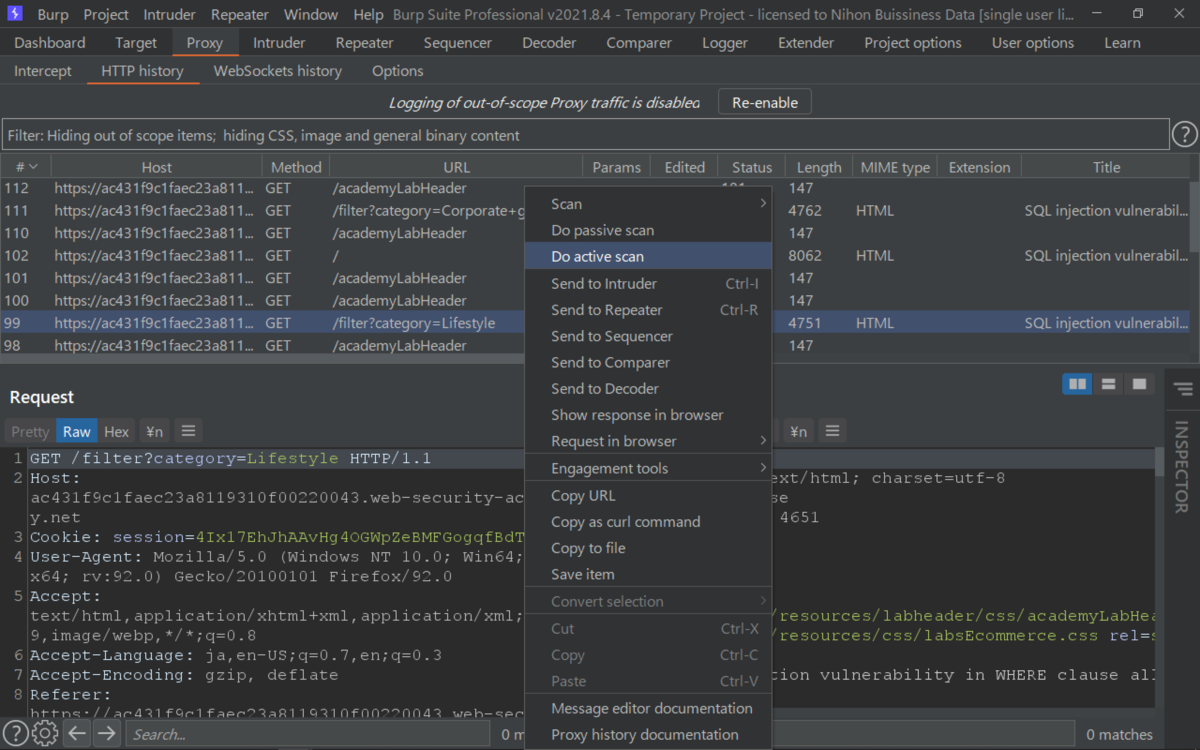Screen dimensions: 1200x750
Task: Toggle request non-printable chars ¥n button
Action: point(154,431)
